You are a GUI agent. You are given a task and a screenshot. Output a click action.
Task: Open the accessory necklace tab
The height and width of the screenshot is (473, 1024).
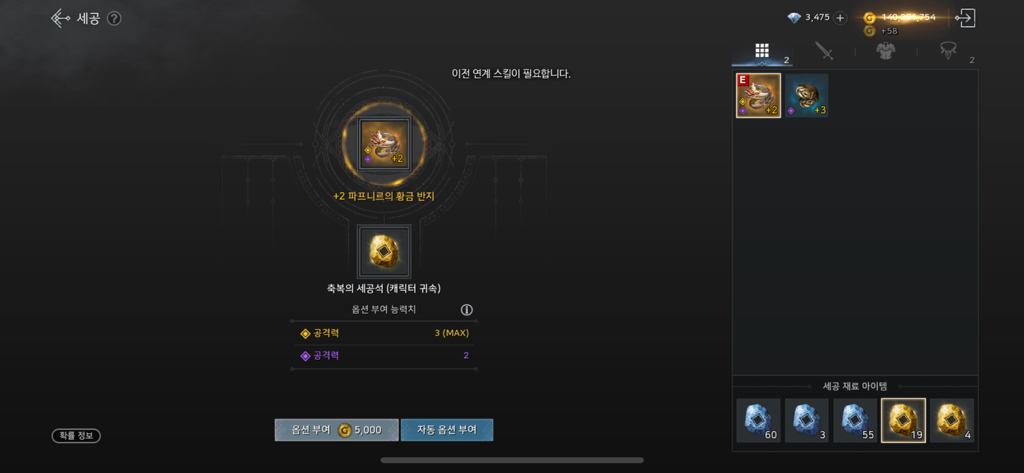(x=948, y=50)
